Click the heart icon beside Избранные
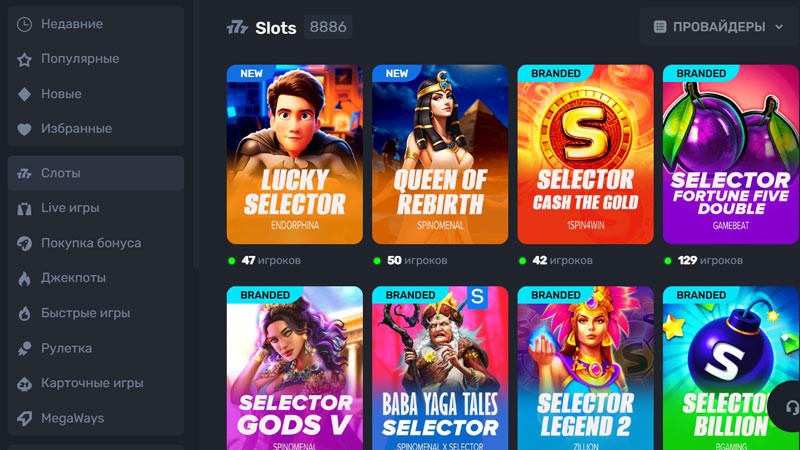This screenshot has width=800, height=450. (25, 129)
